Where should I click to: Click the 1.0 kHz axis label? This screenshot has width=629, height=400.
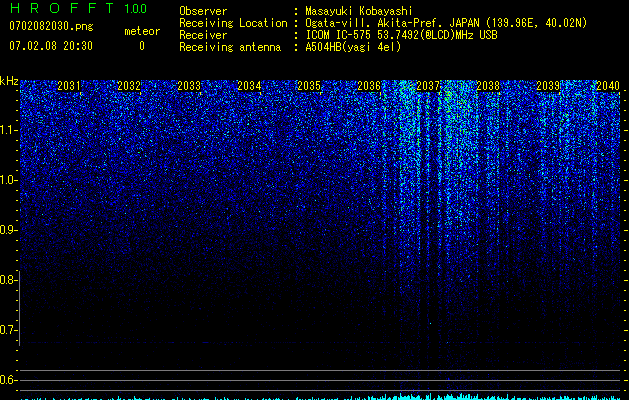[8, 180]
